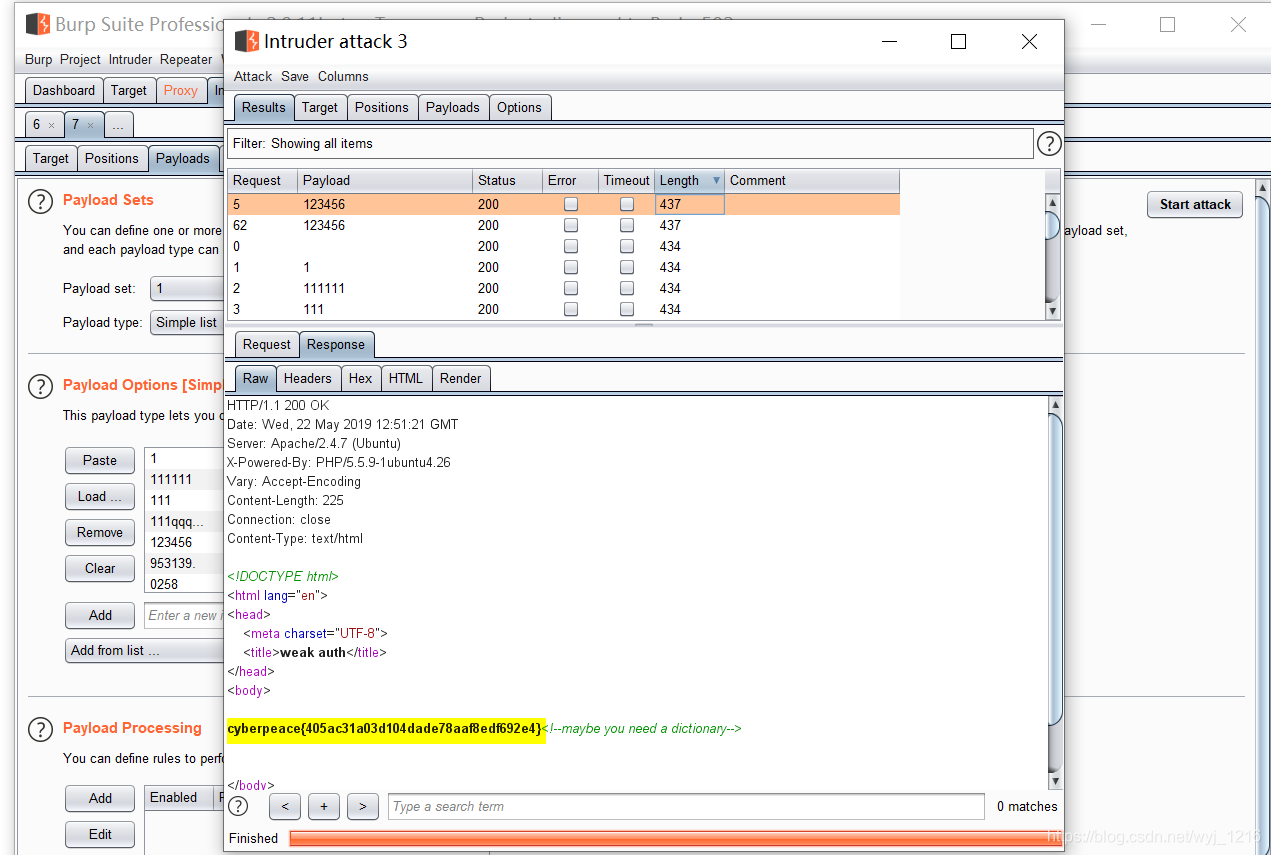Toggle Timeout checkbox for request 62
This screenshot has height=855, width=1271.
[627, 225]
